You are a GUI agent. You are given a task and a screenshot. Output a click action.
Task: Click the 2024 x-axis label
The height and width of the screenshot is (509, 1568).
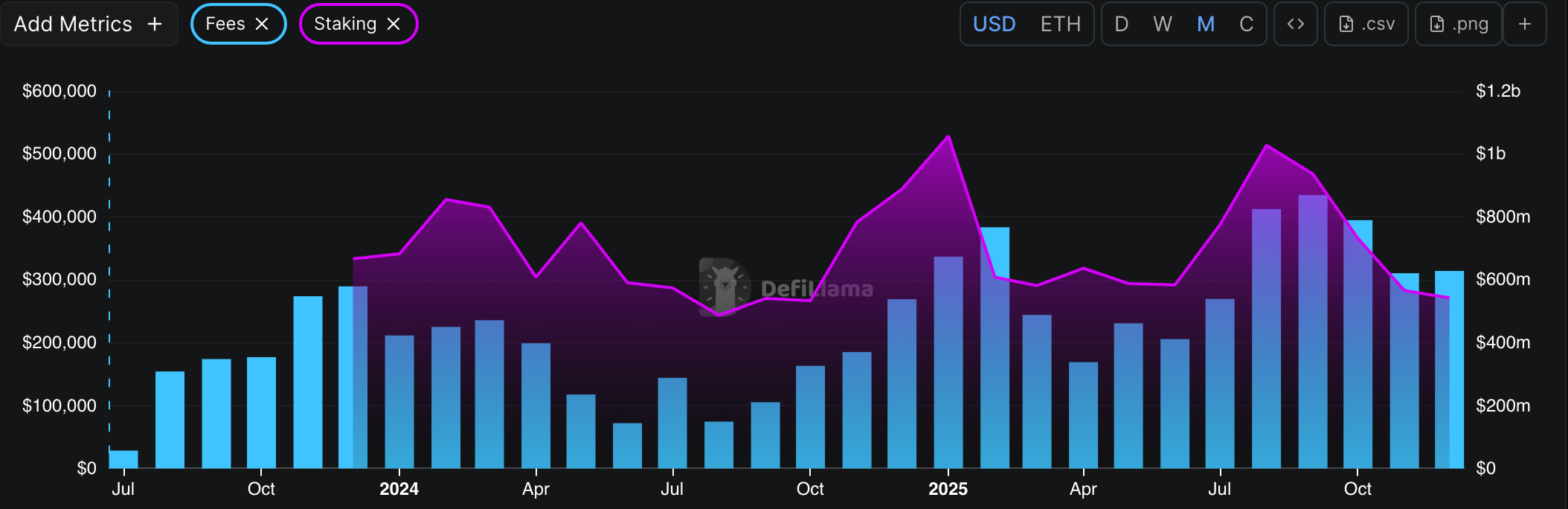[x=399, y=489]
